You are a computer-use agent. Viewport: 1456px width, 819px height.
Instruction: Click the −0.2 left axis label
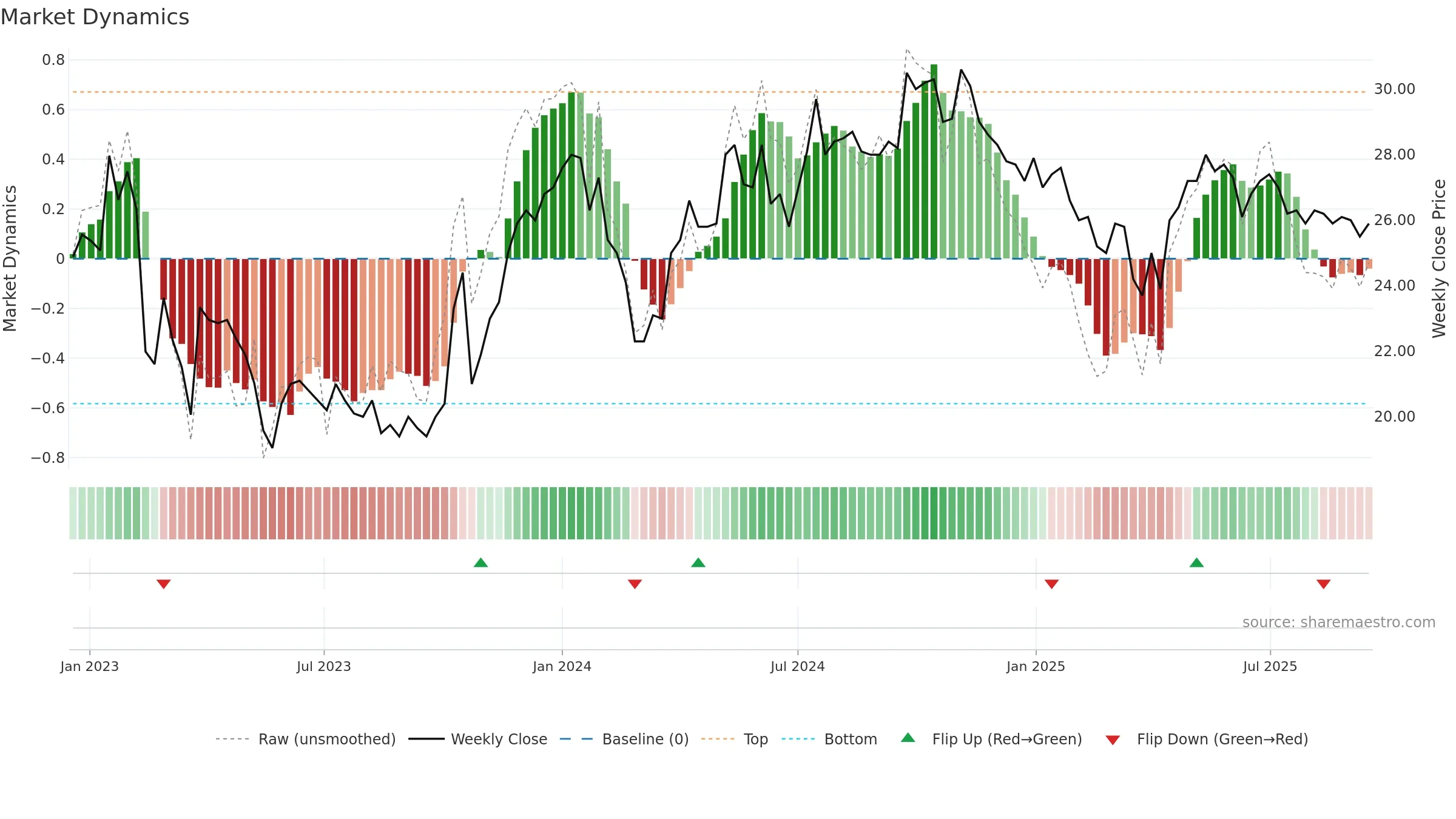click(x=48, y=309)
